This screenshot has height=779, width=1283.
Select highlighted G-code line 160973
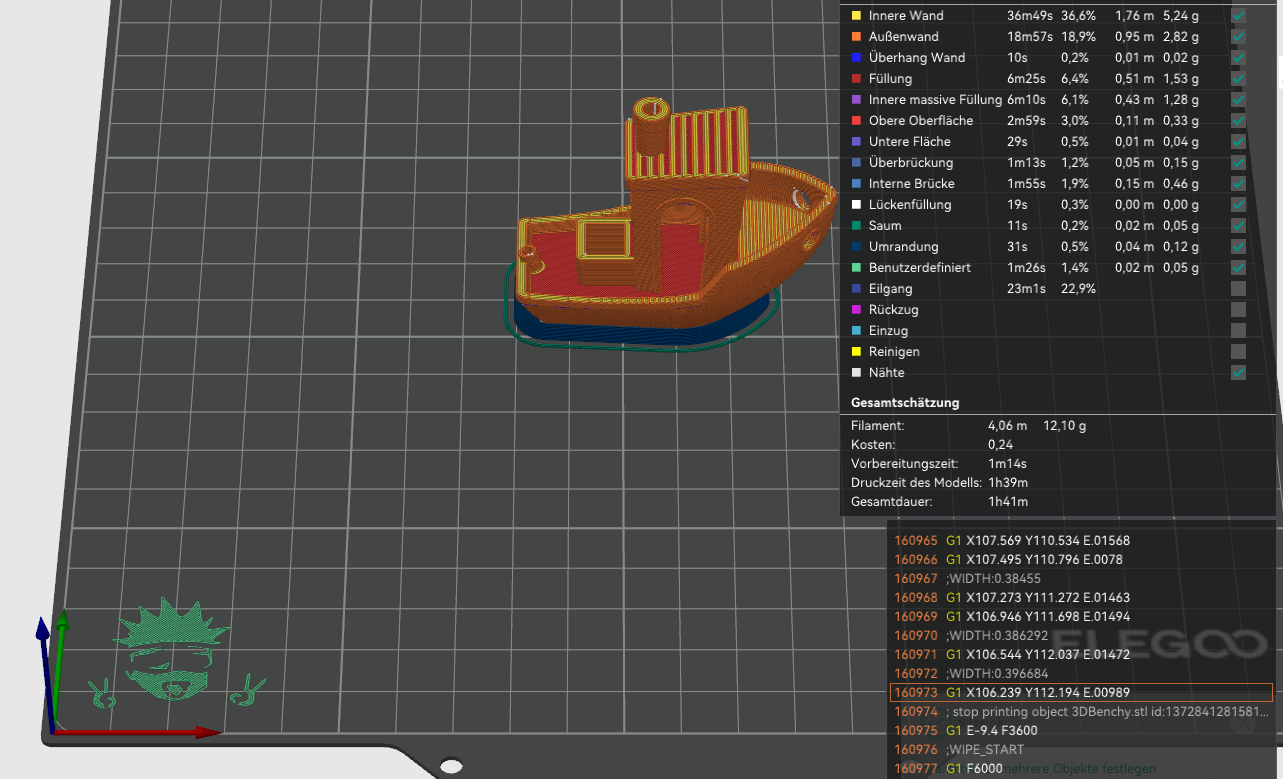1081,693
